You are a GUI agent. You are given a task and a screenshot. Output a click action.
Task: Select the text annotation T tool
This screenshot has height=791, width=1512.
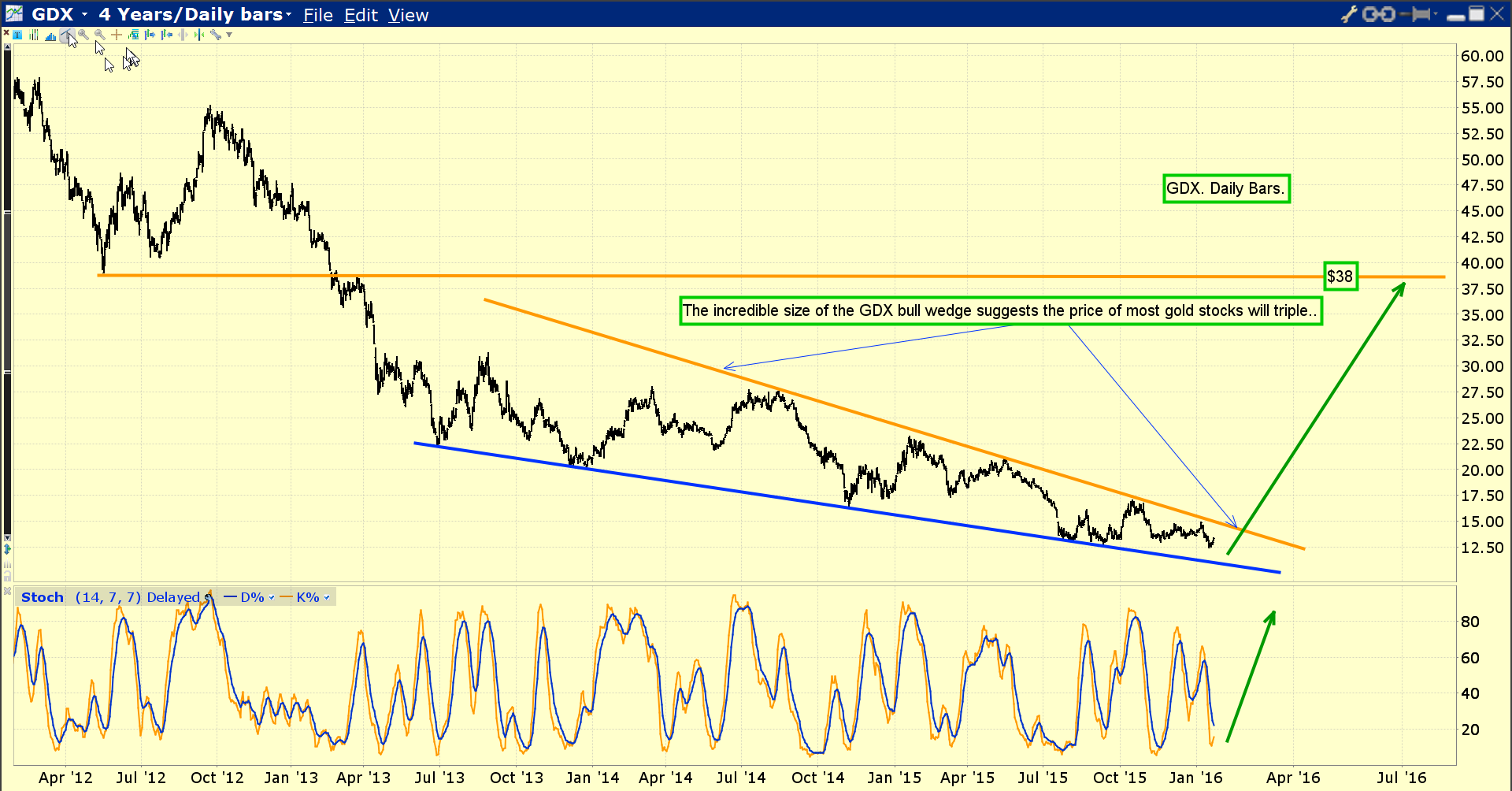17,35
